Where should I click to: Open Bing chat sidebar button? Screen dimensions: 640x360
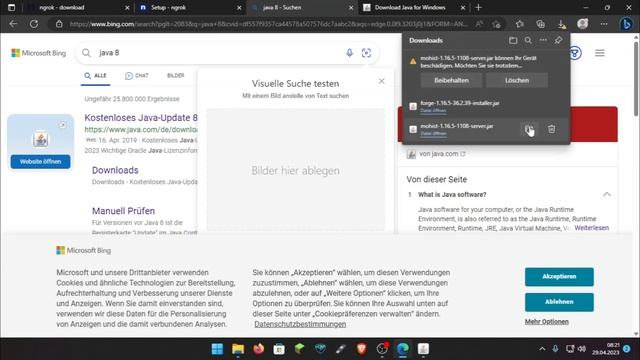click(x=626, y=24)
